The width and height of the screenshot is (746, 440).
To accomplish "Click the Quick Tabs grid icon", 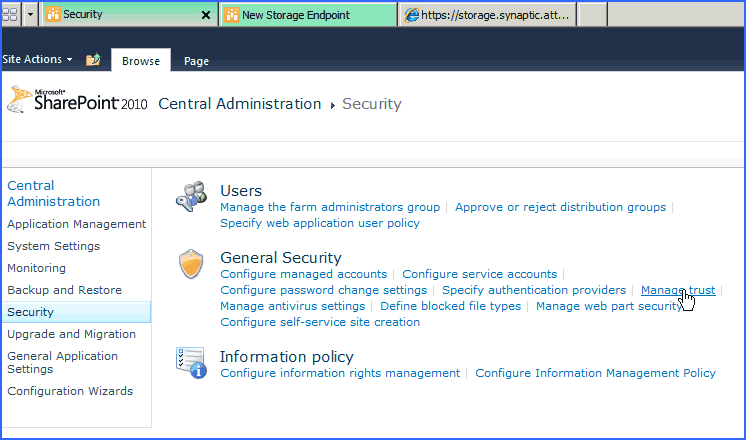I will (x=10, y=15).
